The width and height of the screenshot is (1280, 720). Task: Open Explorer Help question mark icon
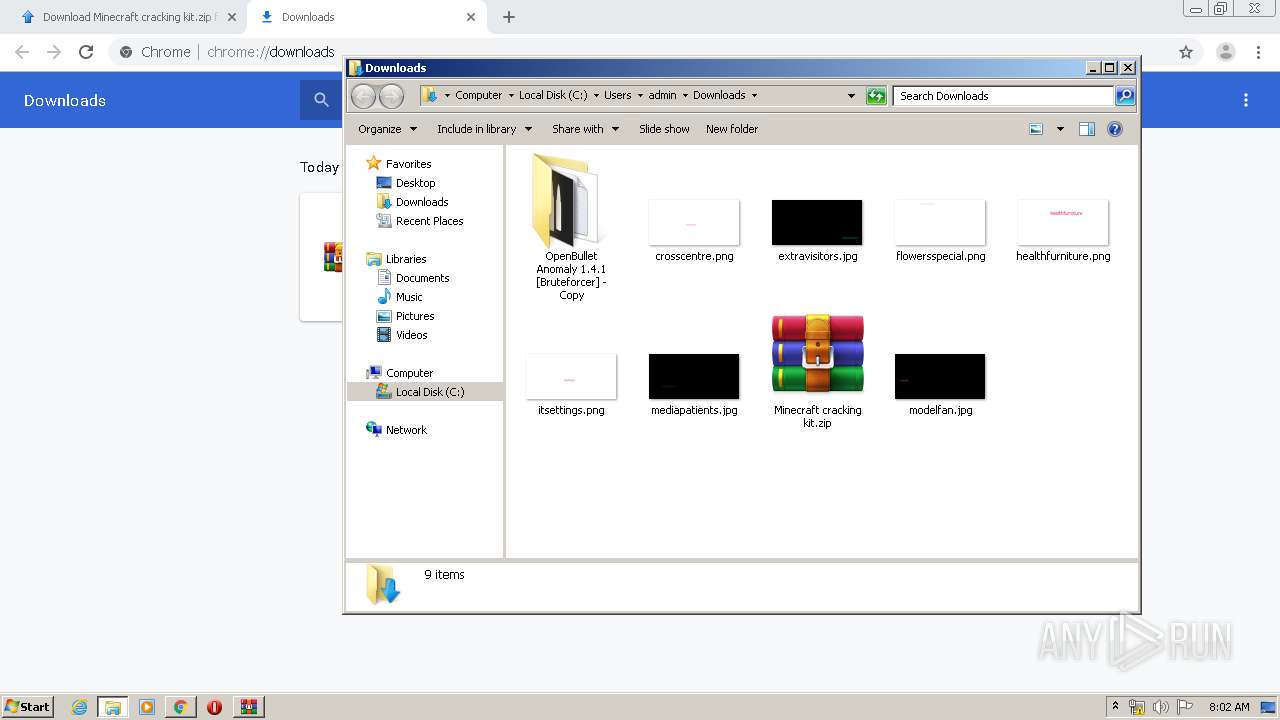click(x=1115, y=129)
